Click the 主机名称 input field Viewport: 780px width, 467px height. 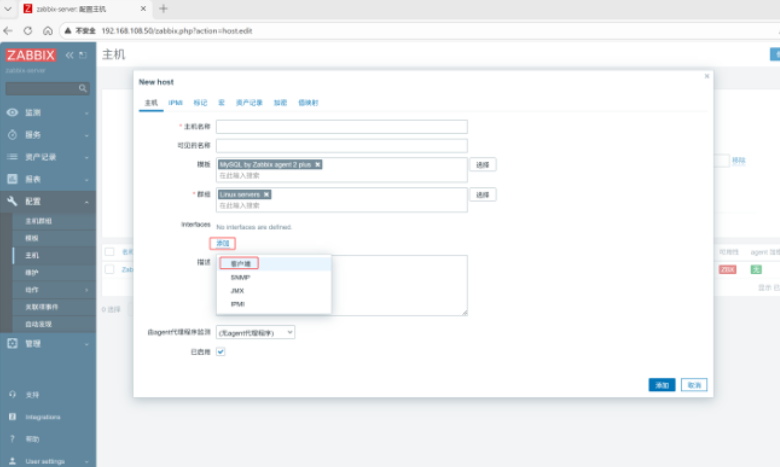(342, 126)
